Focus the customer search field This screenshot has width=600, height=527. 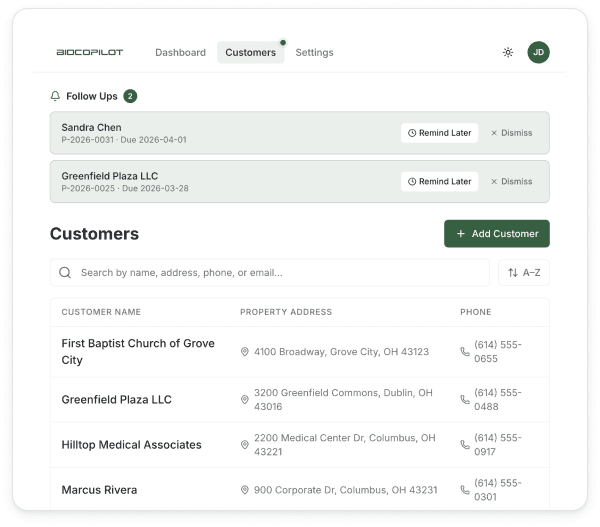[x=270, y=272]
